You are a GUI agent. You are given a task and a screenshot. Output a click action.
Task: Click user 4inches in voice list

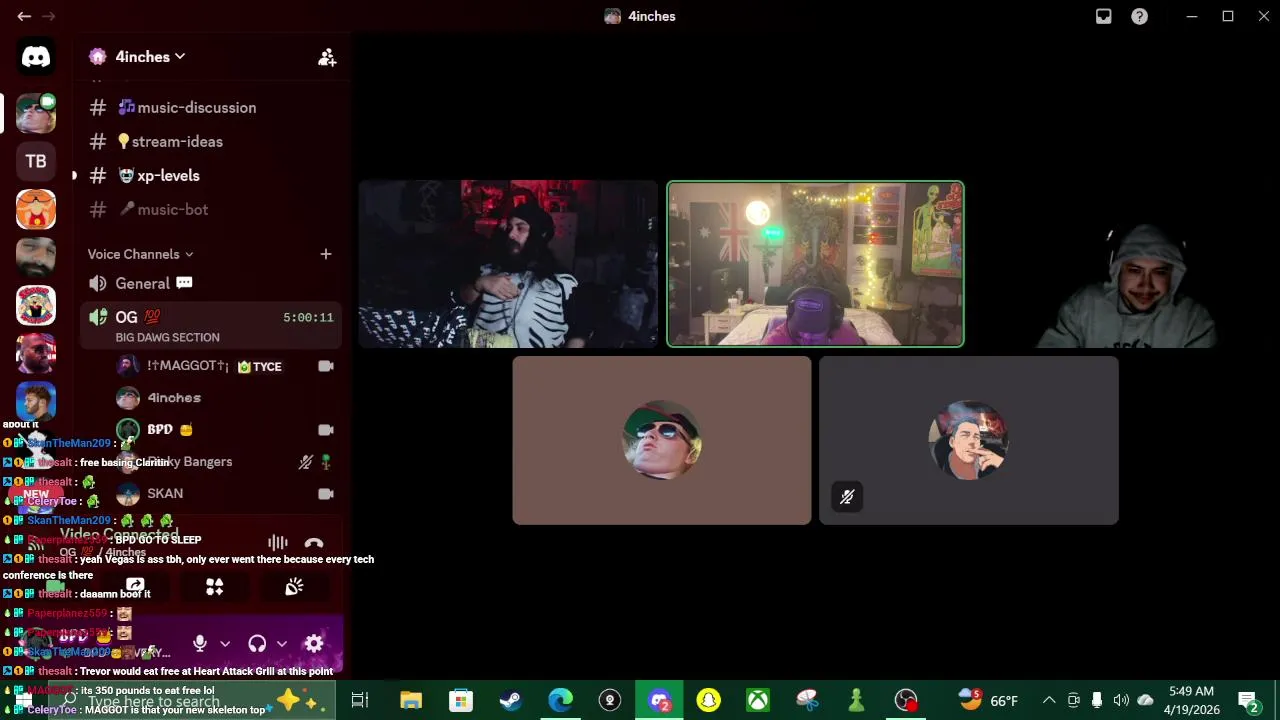(x=174, y=398)
